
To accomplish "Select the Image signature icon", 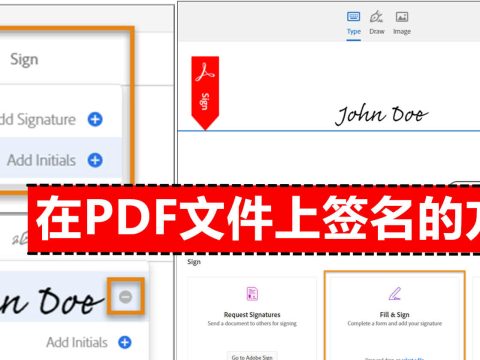I will point(402,17).
